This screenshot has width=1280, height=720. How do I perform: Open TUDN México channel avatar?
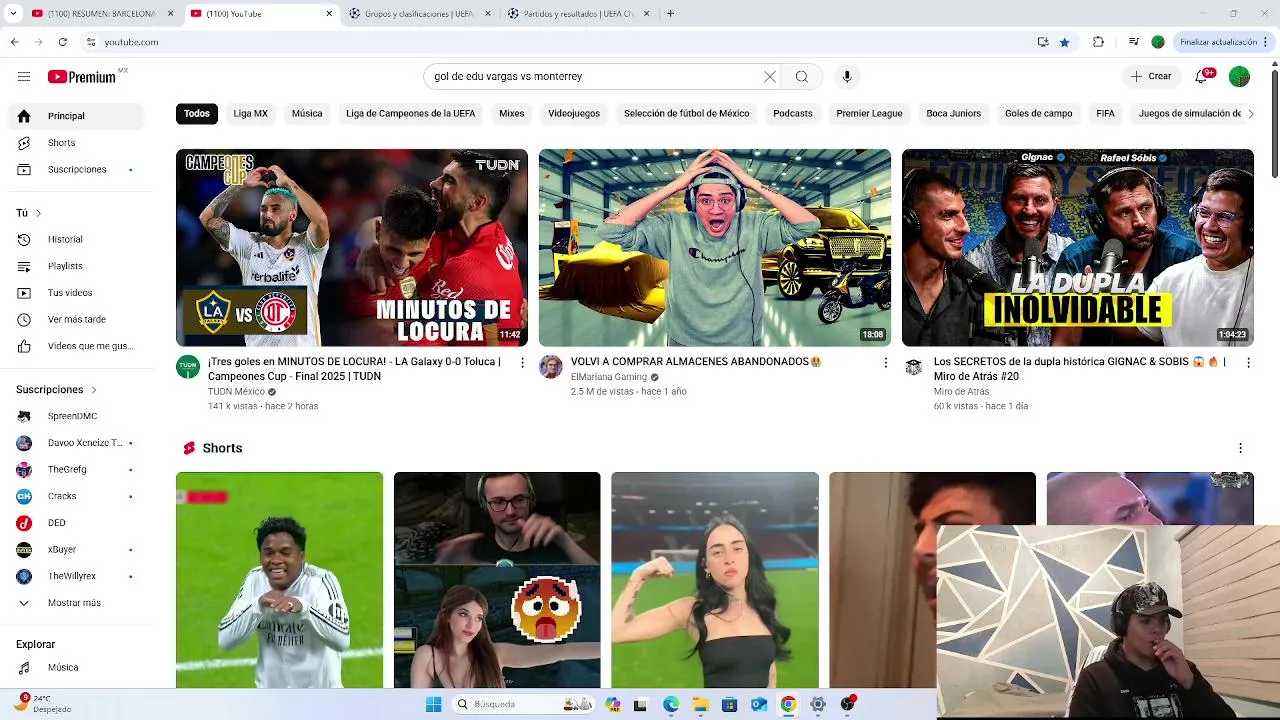pos(188,367)
